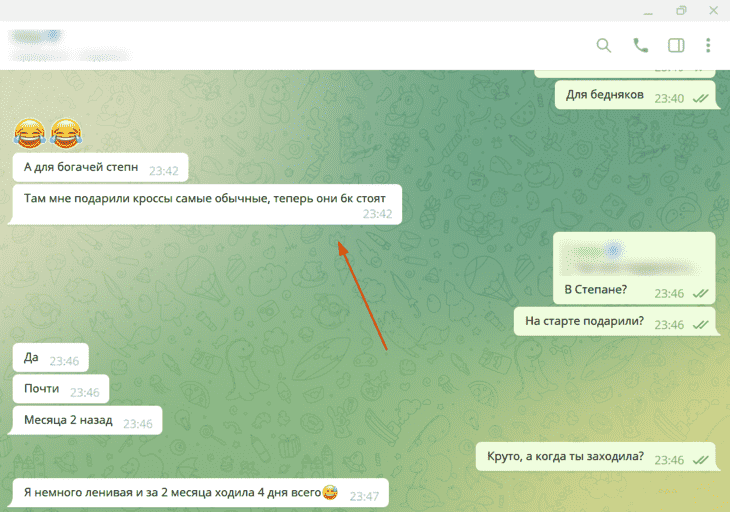Open the three-dot more options menu
Viewport: 730px width, 512px height.
[x=708, y=46]
